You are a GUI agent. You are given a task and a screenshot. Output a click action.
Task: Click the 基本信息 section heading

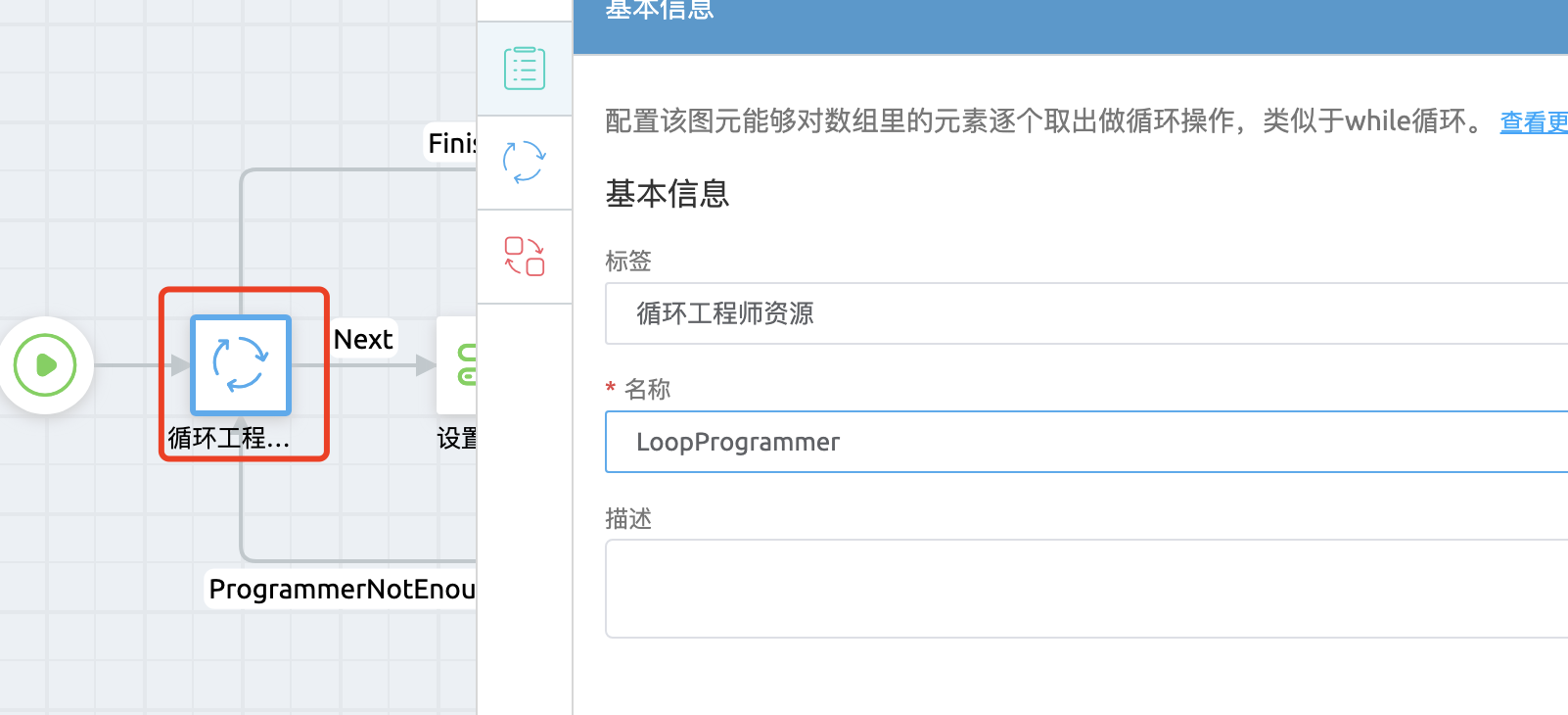click(x=668, y=194)
